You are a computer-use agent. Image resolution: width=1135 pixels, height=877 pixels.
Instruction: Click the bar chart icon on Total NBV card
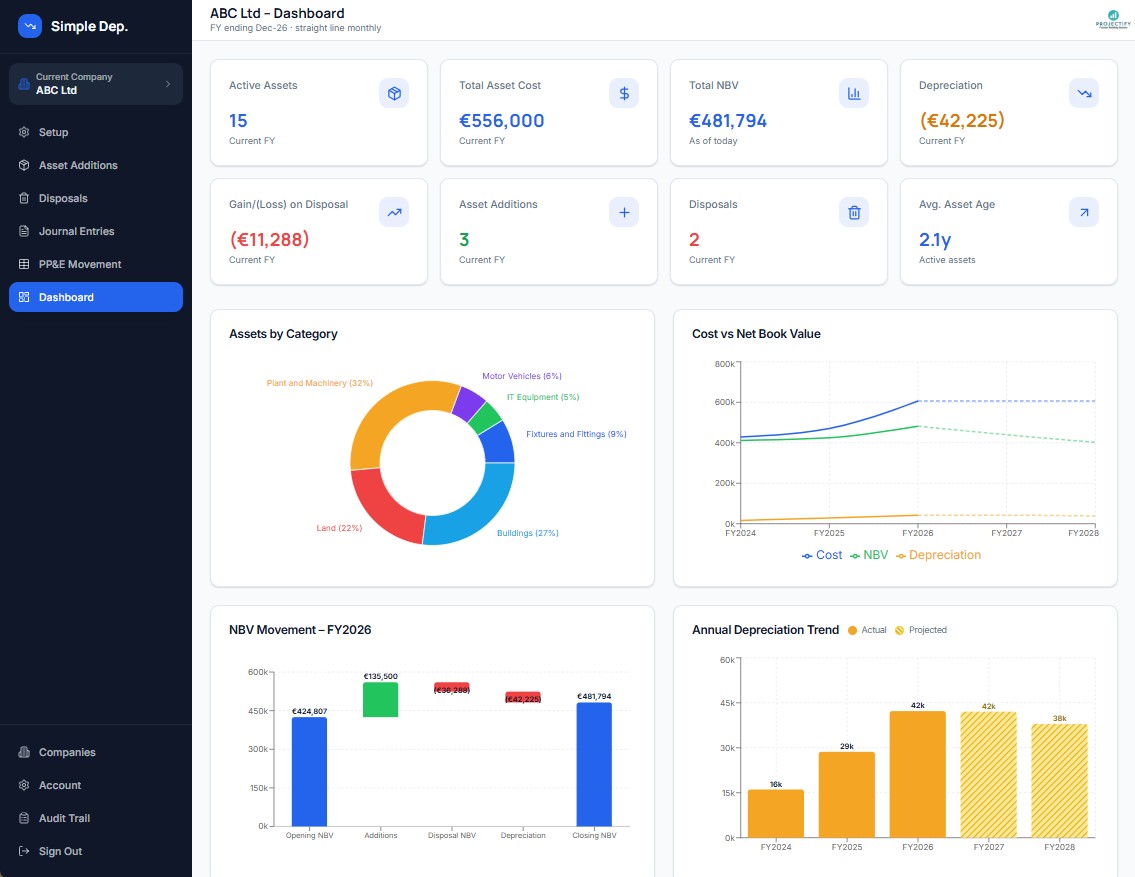pos(854,93)
